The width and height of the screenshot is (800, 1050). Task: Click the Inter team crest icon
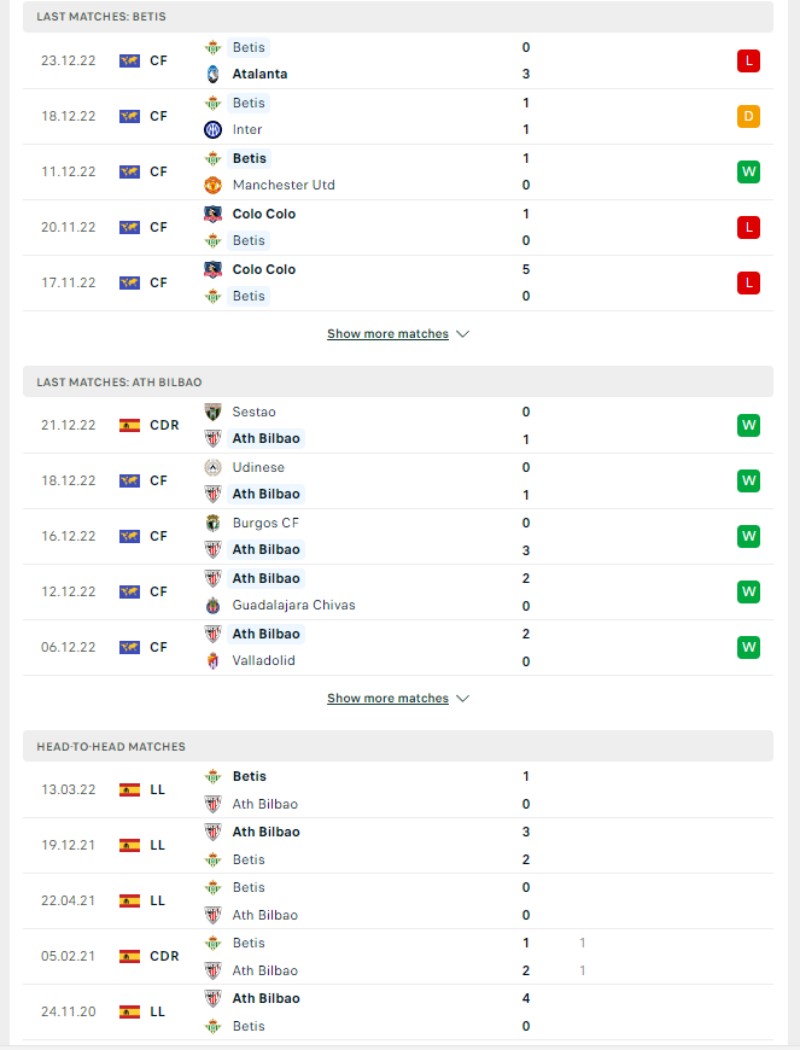pos(213,130)
